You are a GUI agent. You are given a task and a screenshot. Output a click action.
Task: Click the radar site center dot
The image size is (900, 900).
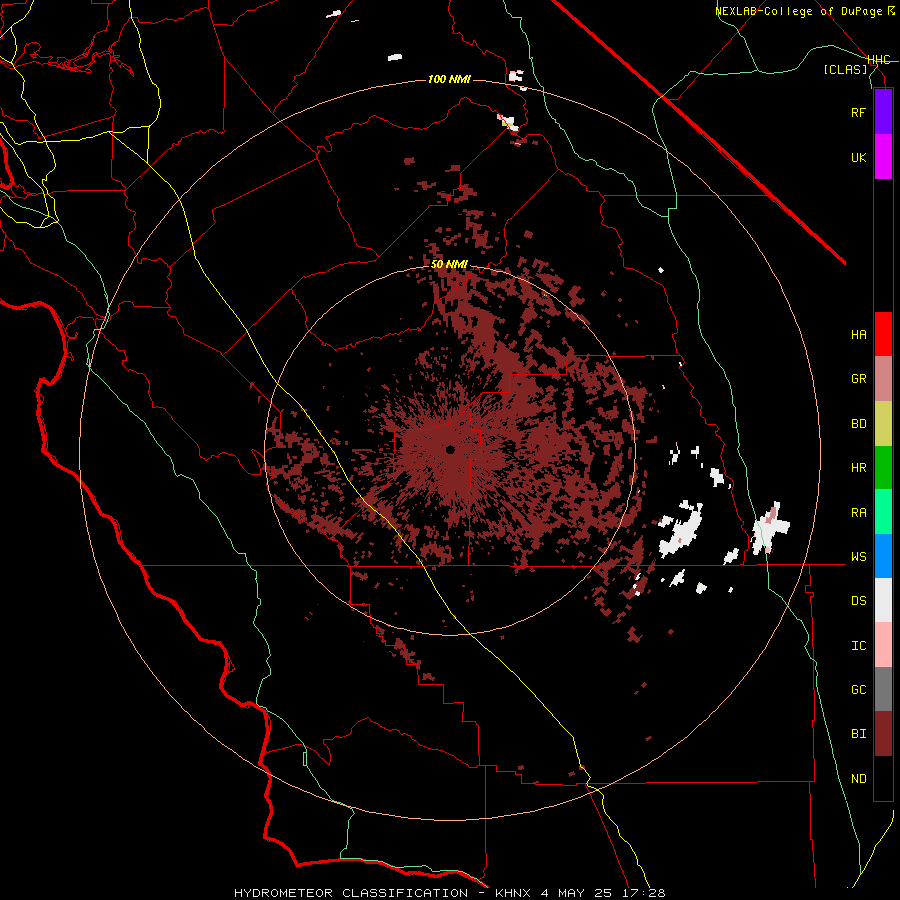[x=451, y=450]
